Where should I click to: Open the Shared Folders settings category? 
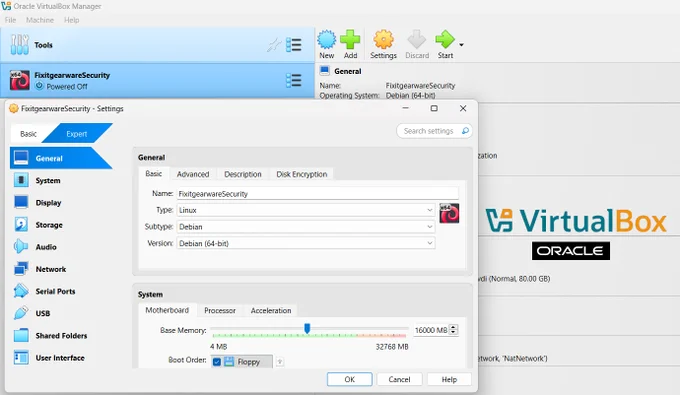tap(60, 336)
